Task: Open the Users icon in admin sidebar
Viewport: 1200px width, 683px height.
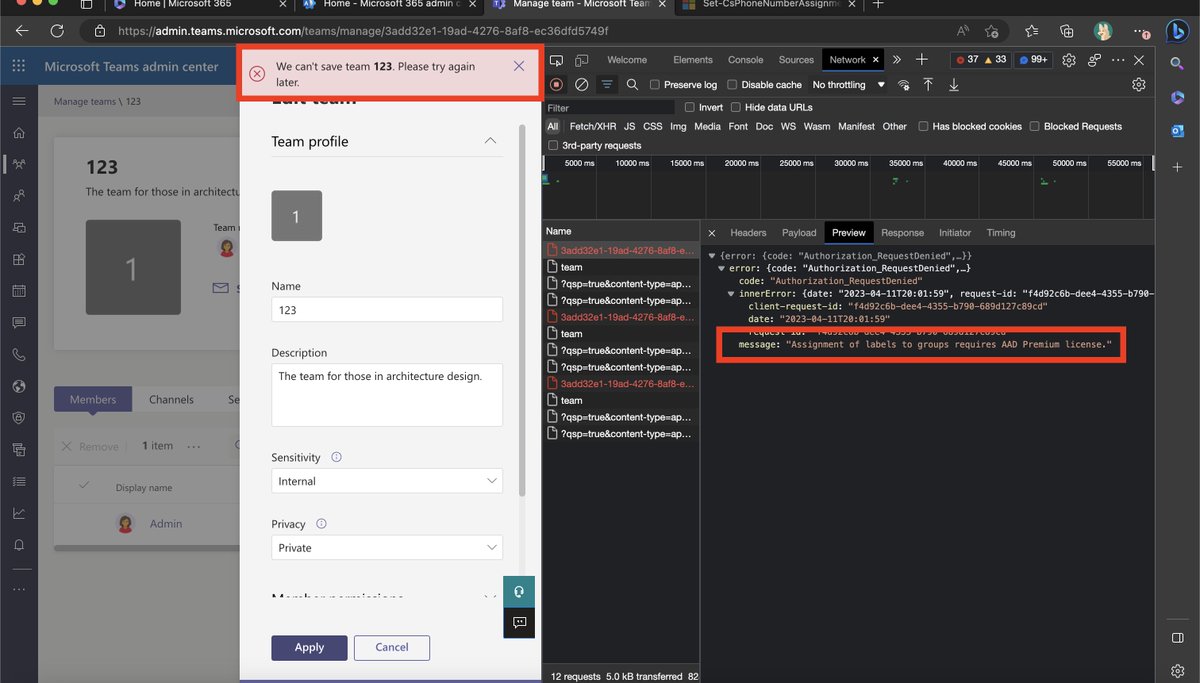Action: tap(18, 197)
